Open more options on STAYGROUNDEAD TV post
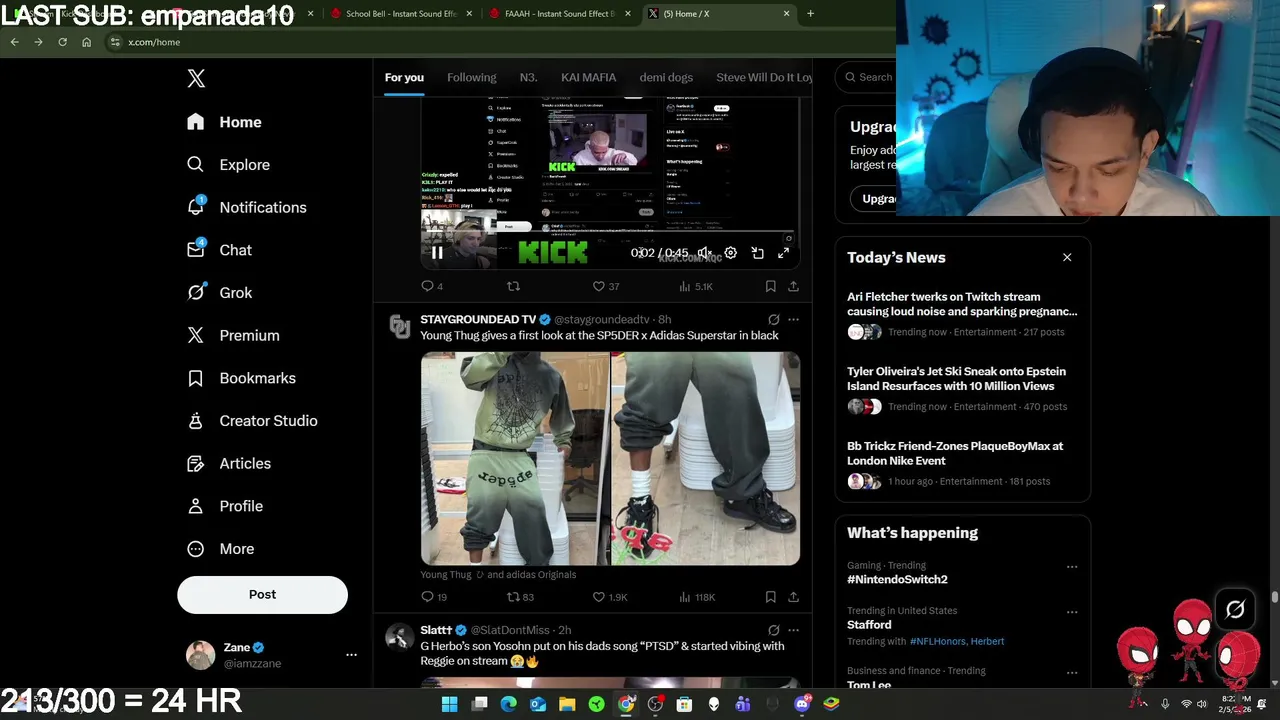1280x720 pixels. pyautogui.click(x=793, y=320)
